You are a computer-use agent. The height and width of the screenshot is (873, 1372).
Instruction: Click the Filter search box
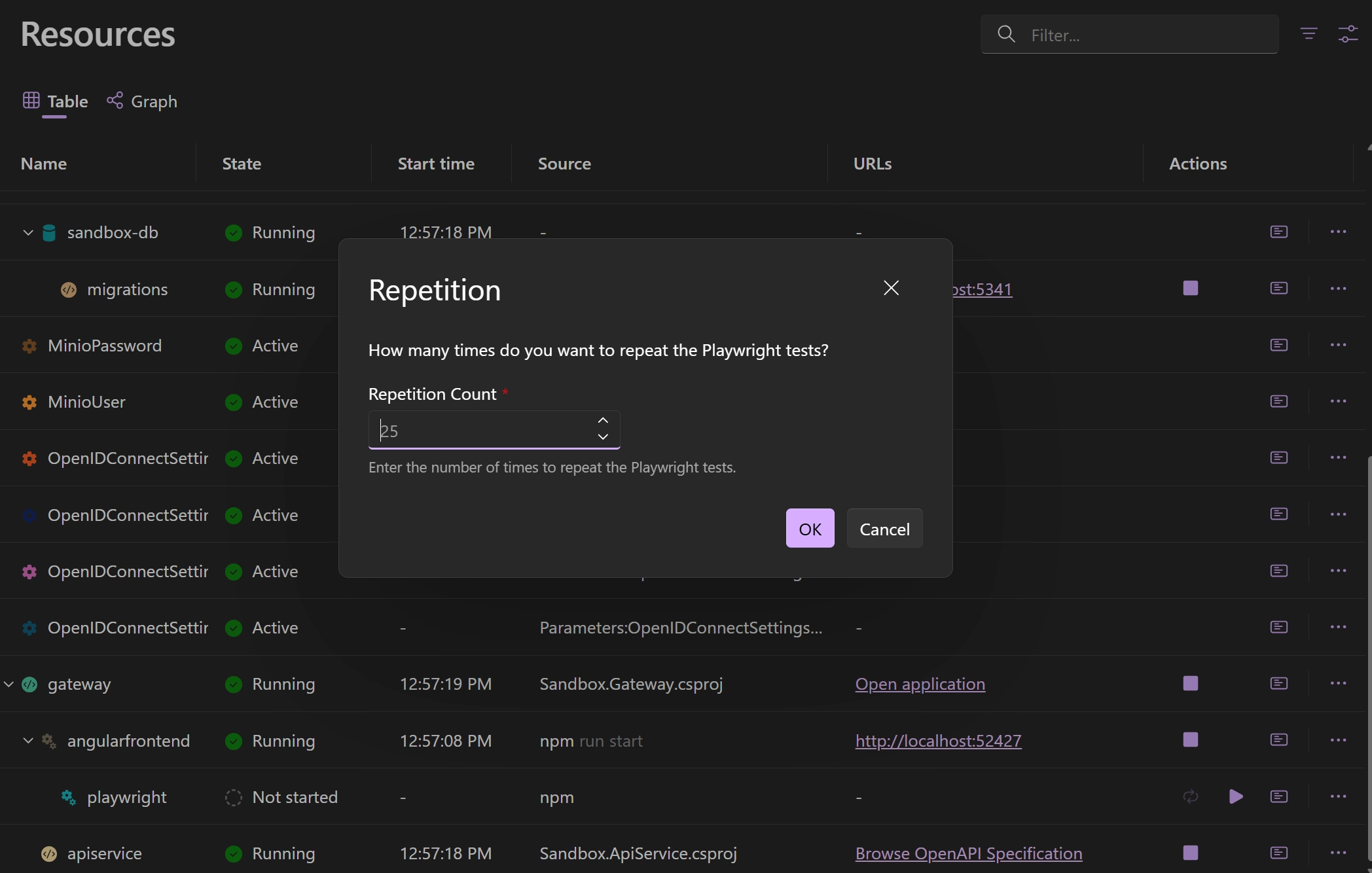(1129, 34)
